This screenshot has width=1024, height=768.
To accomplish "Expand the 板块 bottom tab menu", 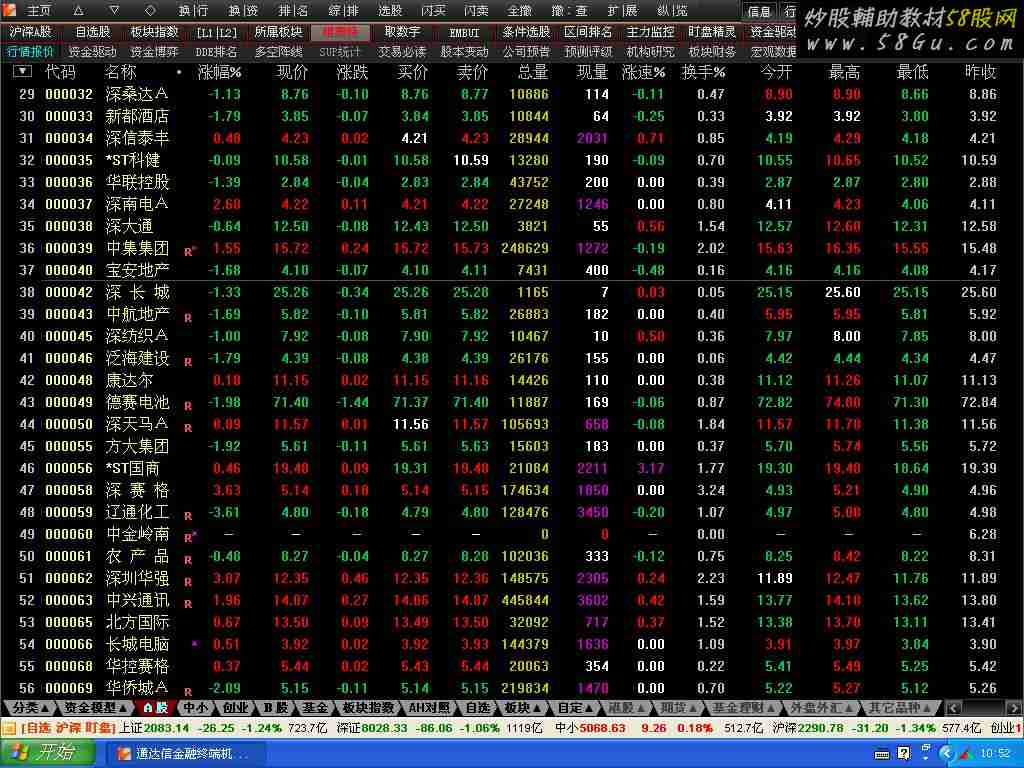I will click(522, 707).
